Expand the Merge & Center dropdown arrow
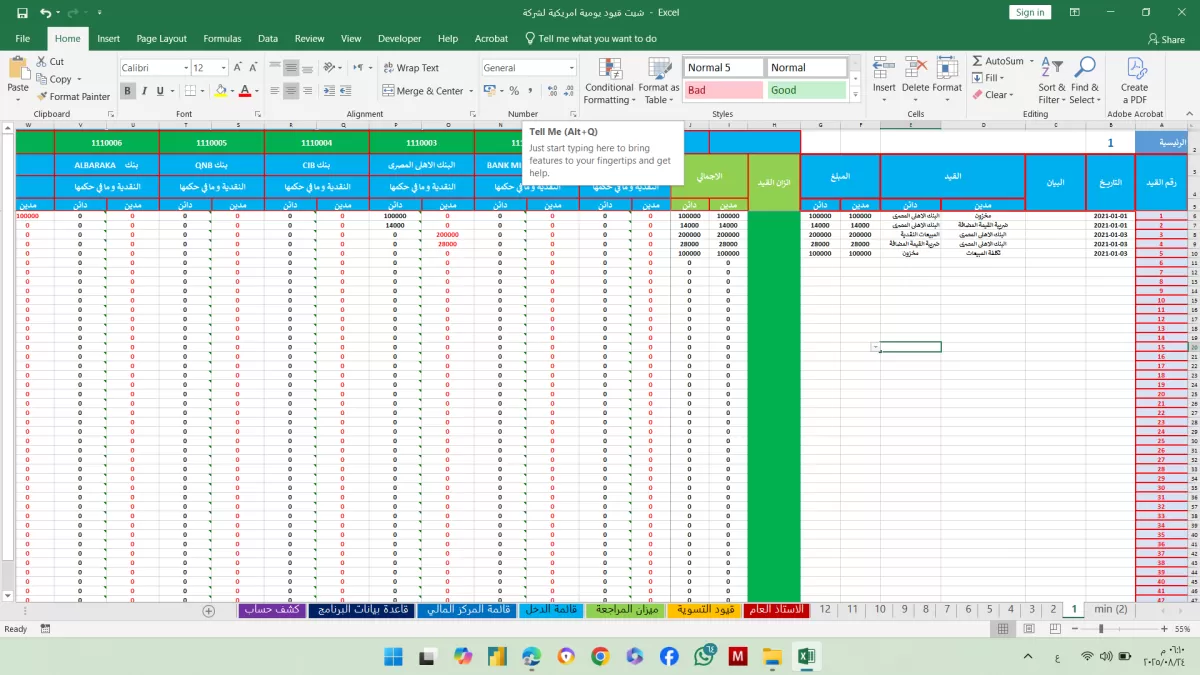1200x675 pixels. (471, 91)
